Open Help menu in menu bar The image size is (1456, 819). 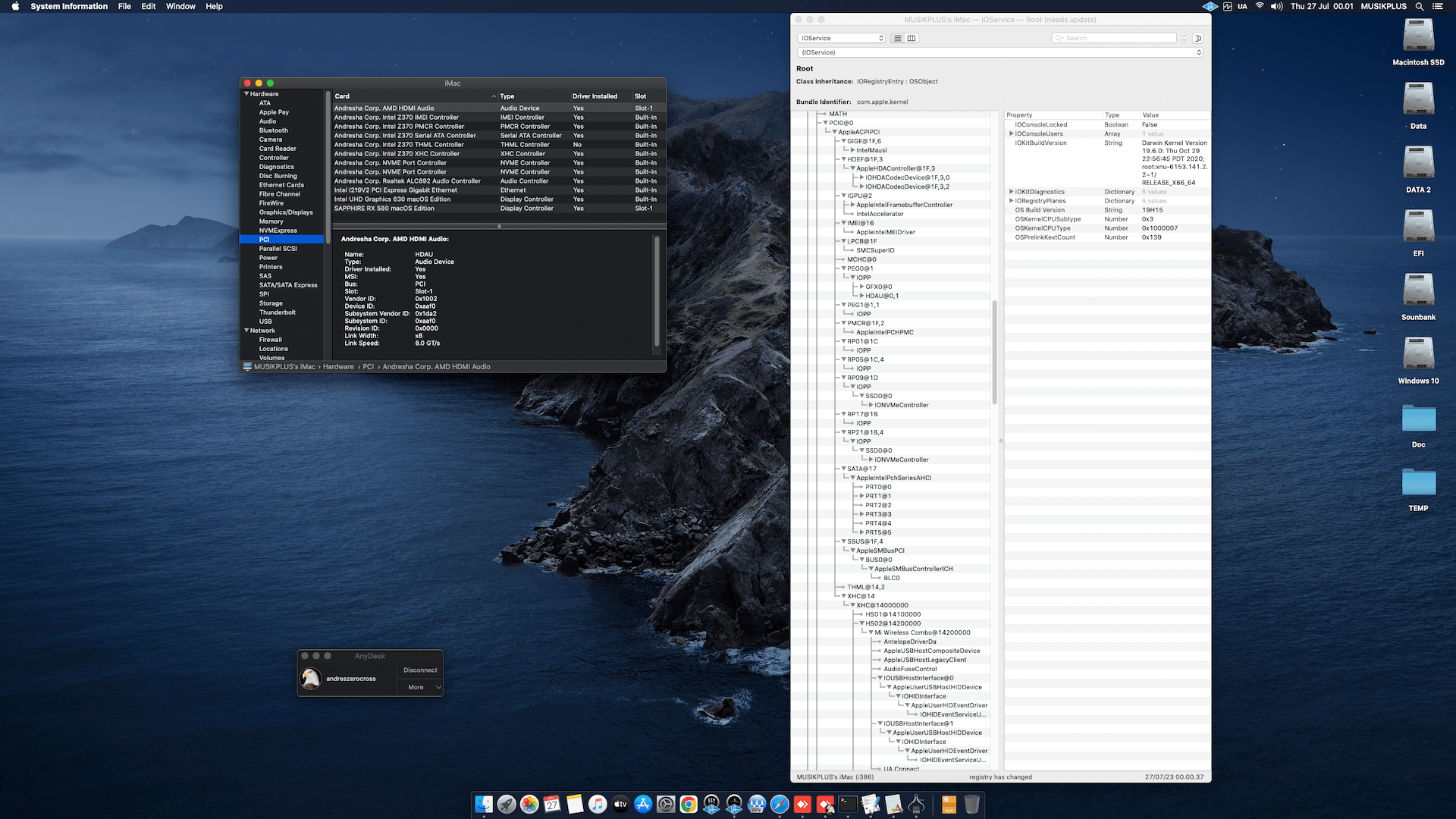pyautogui.click(x=215, y=6)
